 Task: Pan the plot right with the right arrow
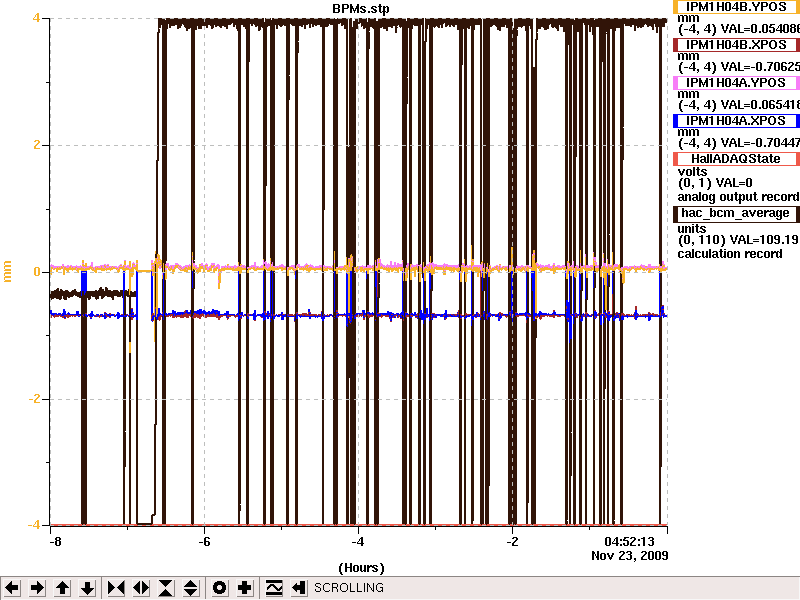pos(37,588)
